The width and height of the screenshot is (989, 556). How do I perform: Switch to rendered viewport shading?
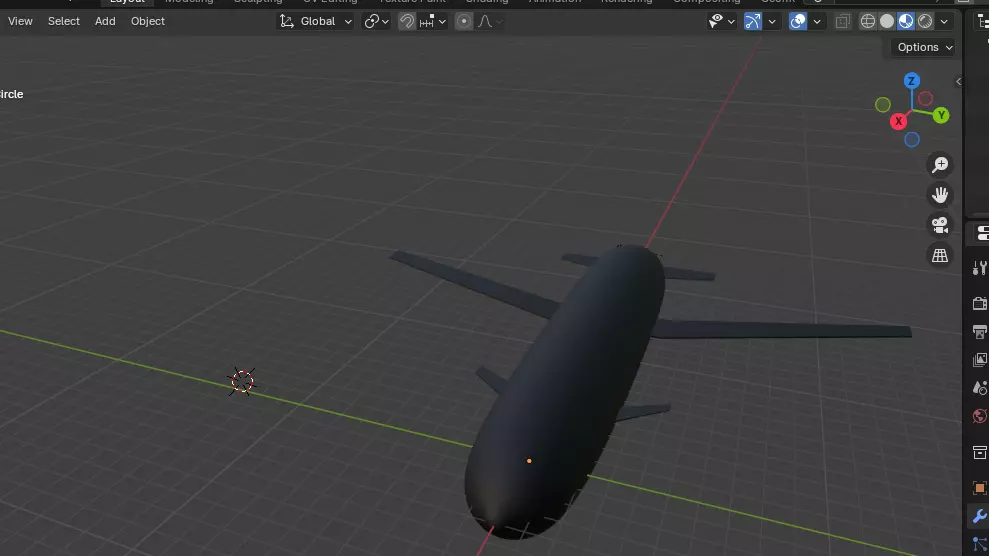coord(925,21)
